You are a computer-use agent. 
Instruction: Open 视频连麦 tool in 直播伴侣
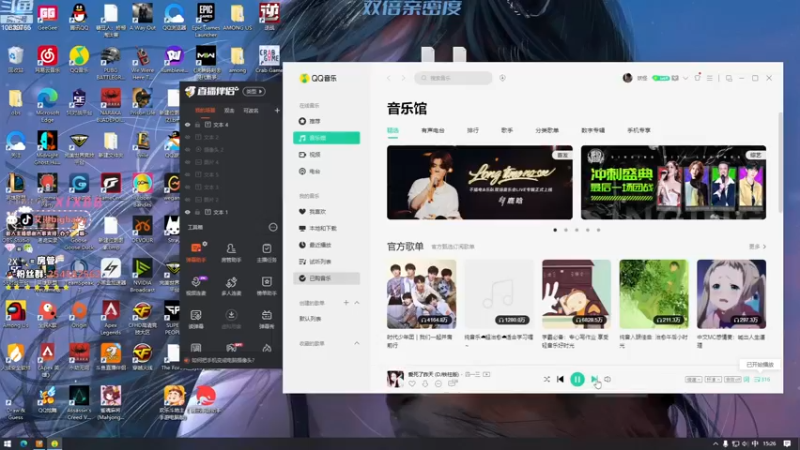(196, 286)
